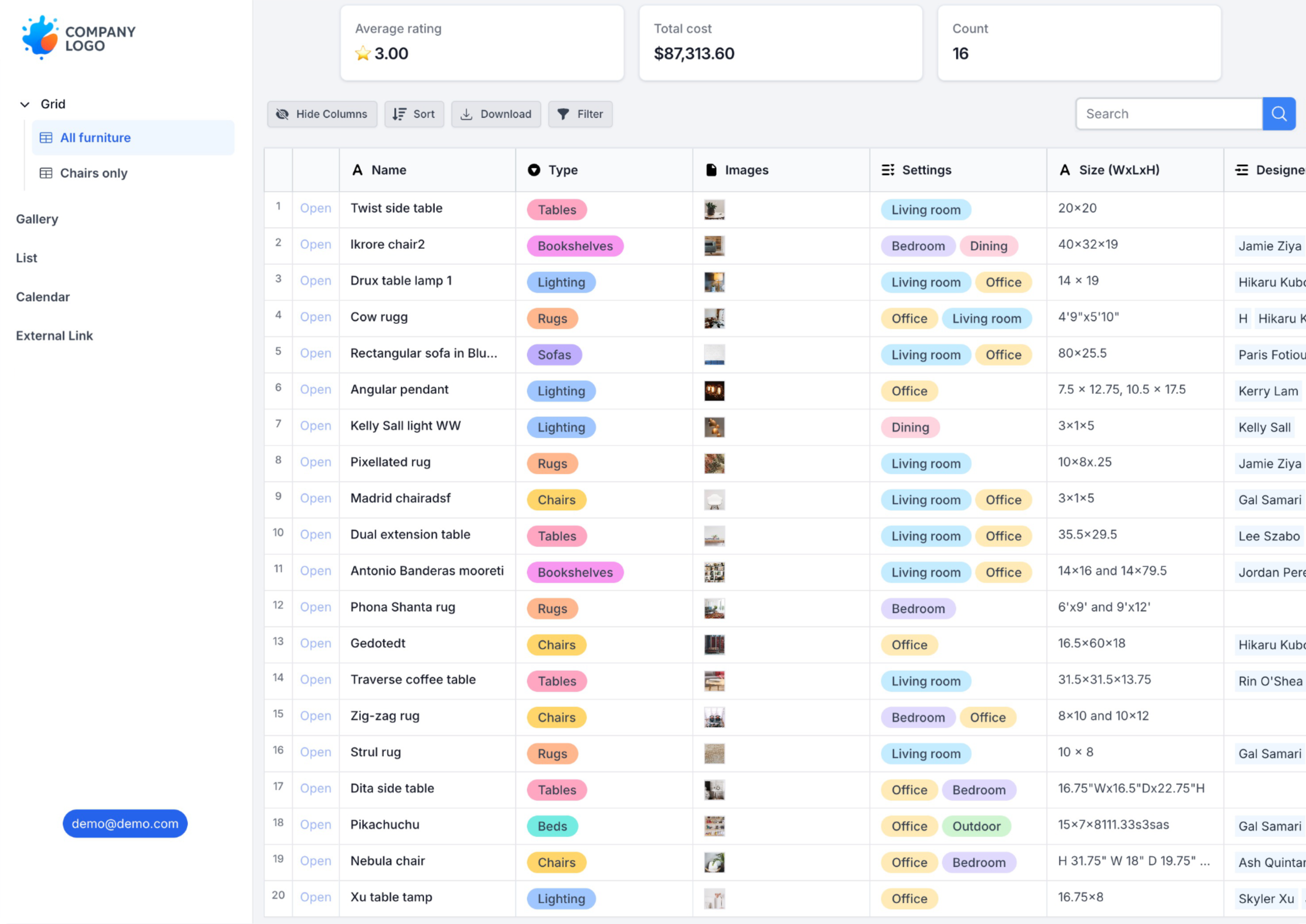Click the Type column header icon
1306x924 pixels.
click(x=533, y=170)
